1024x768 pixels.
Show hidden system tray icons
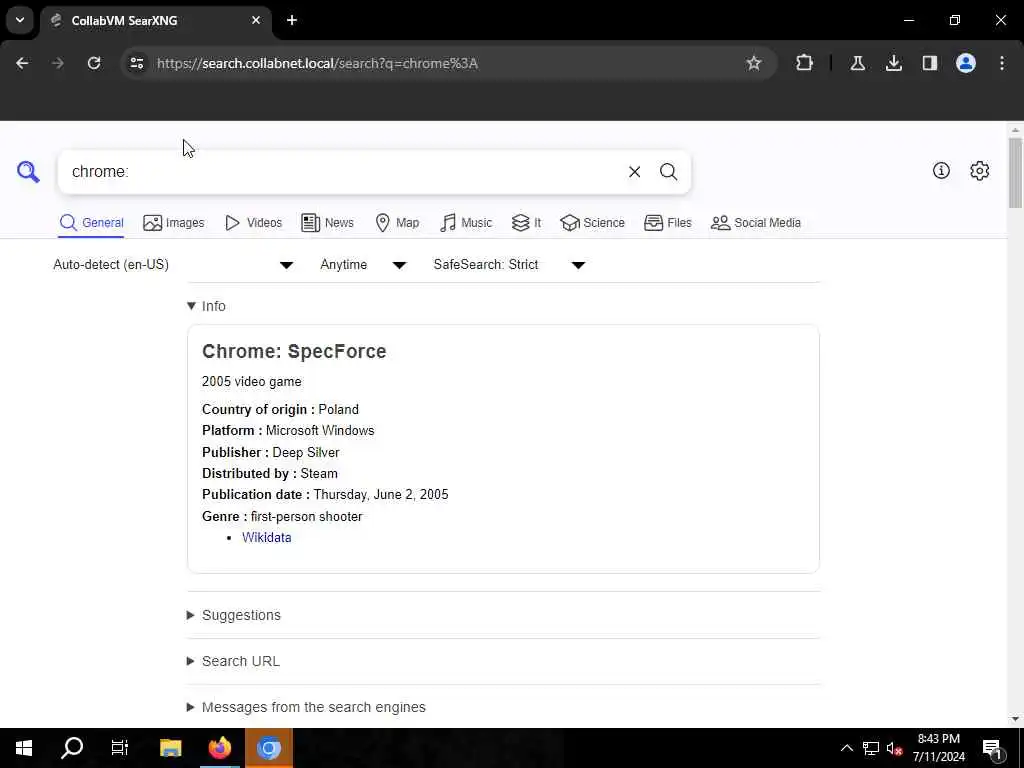coord(846,748)
